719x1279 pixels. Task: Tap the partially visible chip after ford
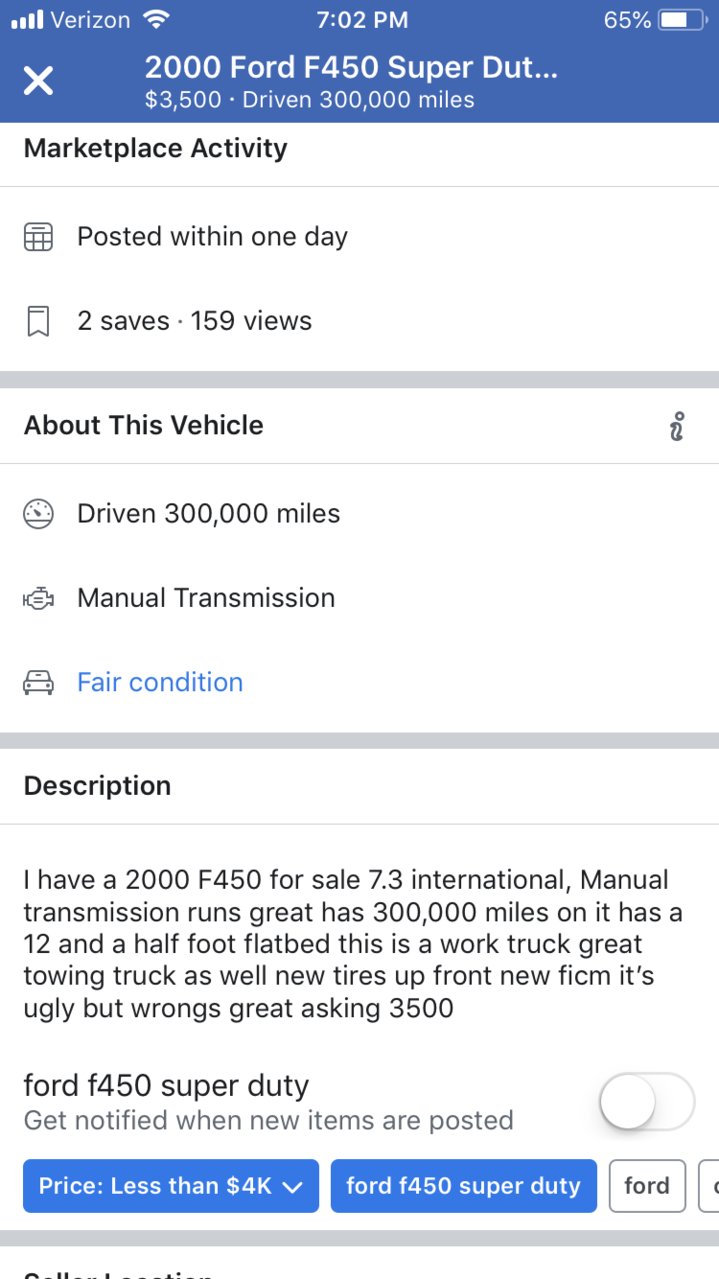click(x=708, y=1186)
